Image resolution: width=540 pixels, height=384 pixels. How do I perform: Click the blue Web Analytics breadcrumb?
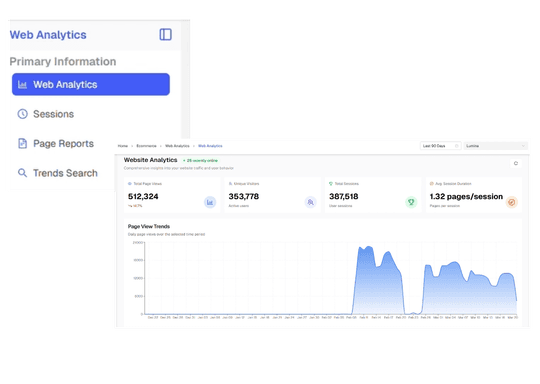[x=210, y=146]
